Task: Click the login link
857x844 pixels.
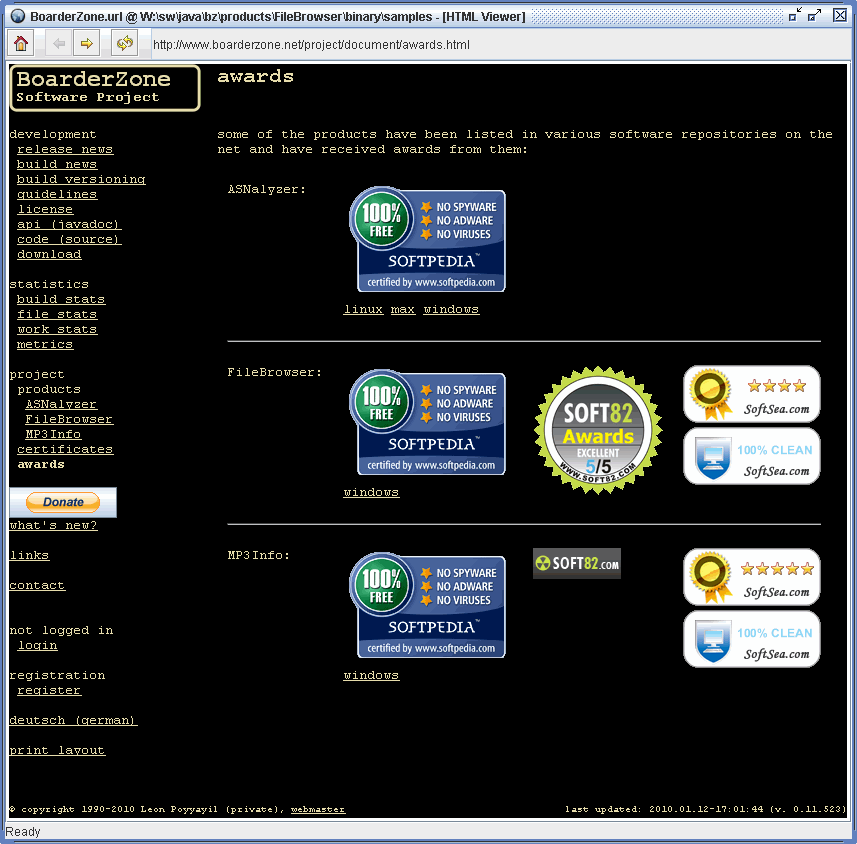Action: point(37,646)
